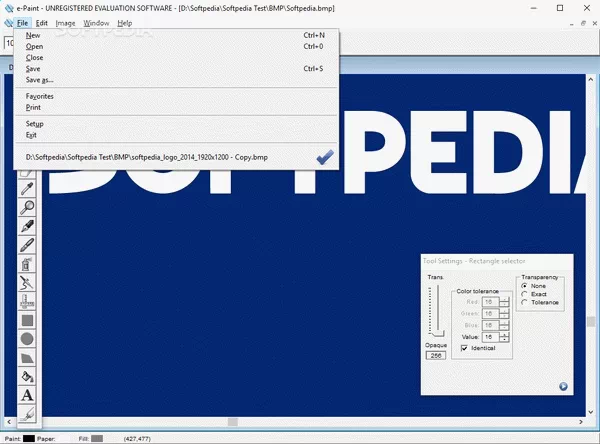Click the Tool Settings - Rectangle selector title

click(x=474, y=261)
